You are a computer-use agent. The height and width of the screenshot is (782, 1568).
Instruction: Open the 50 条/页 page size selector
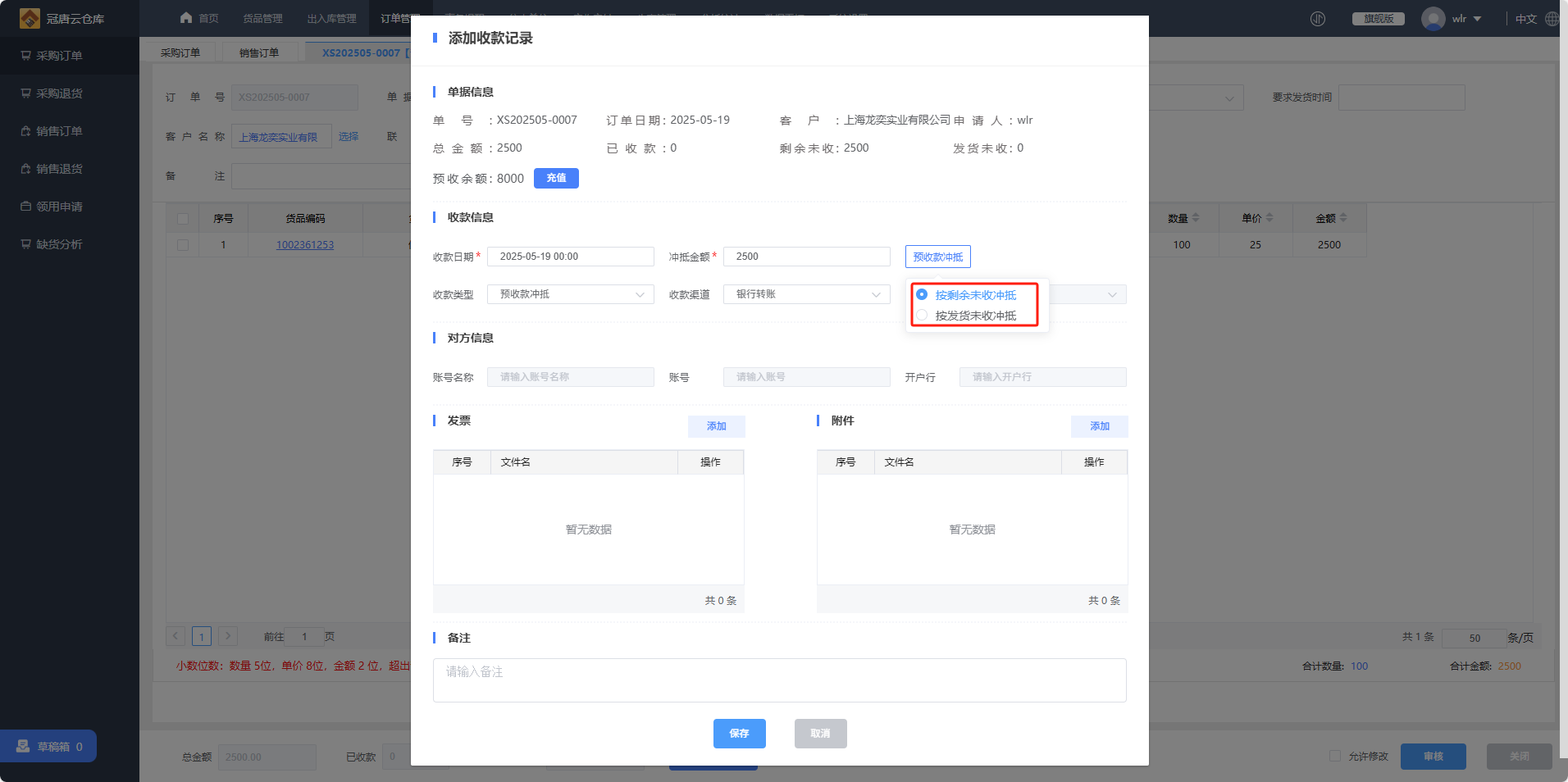pos(1475,638)
